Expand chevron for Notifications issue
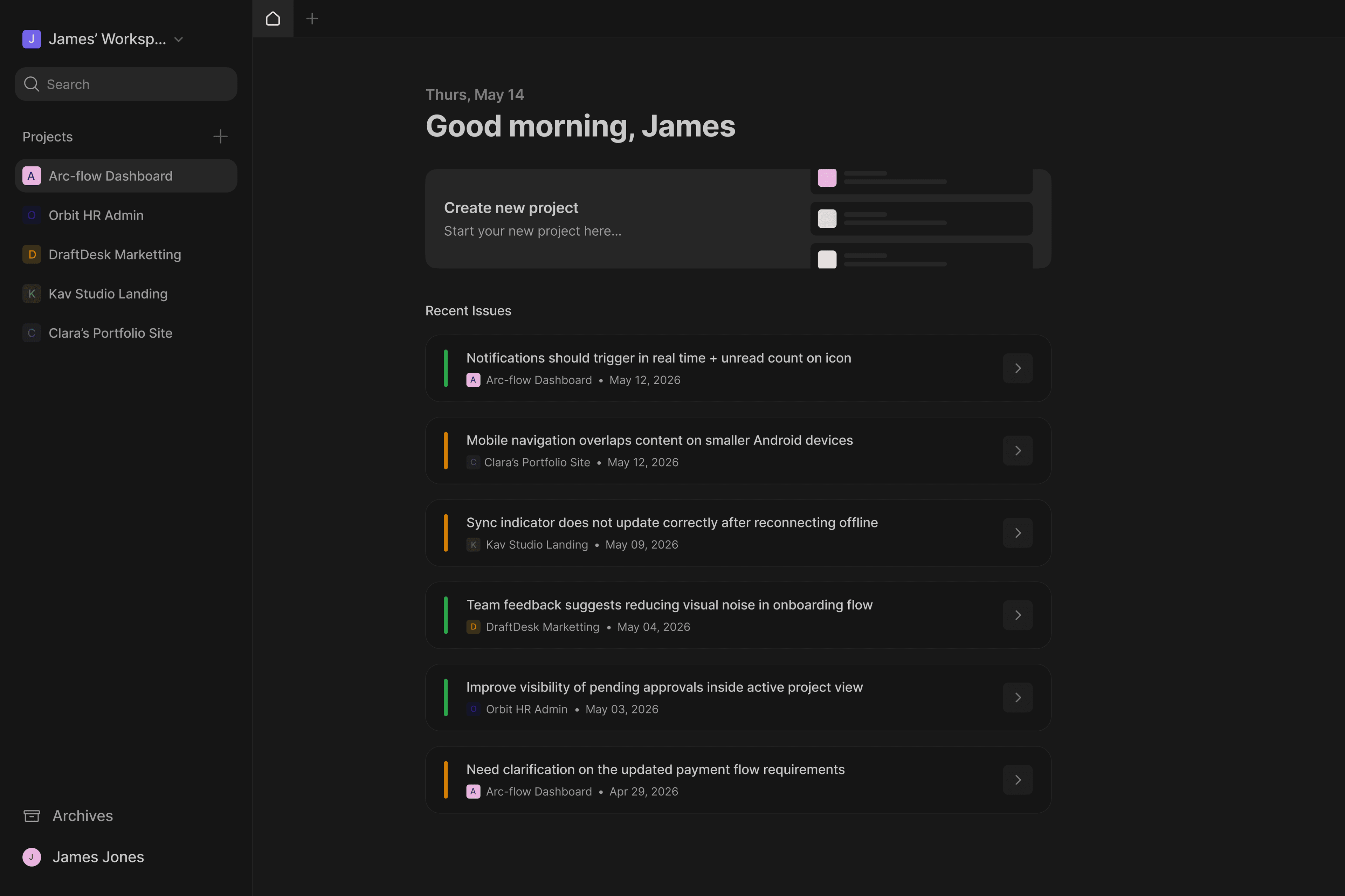 pyautogui.click(x=1018, y=368)
